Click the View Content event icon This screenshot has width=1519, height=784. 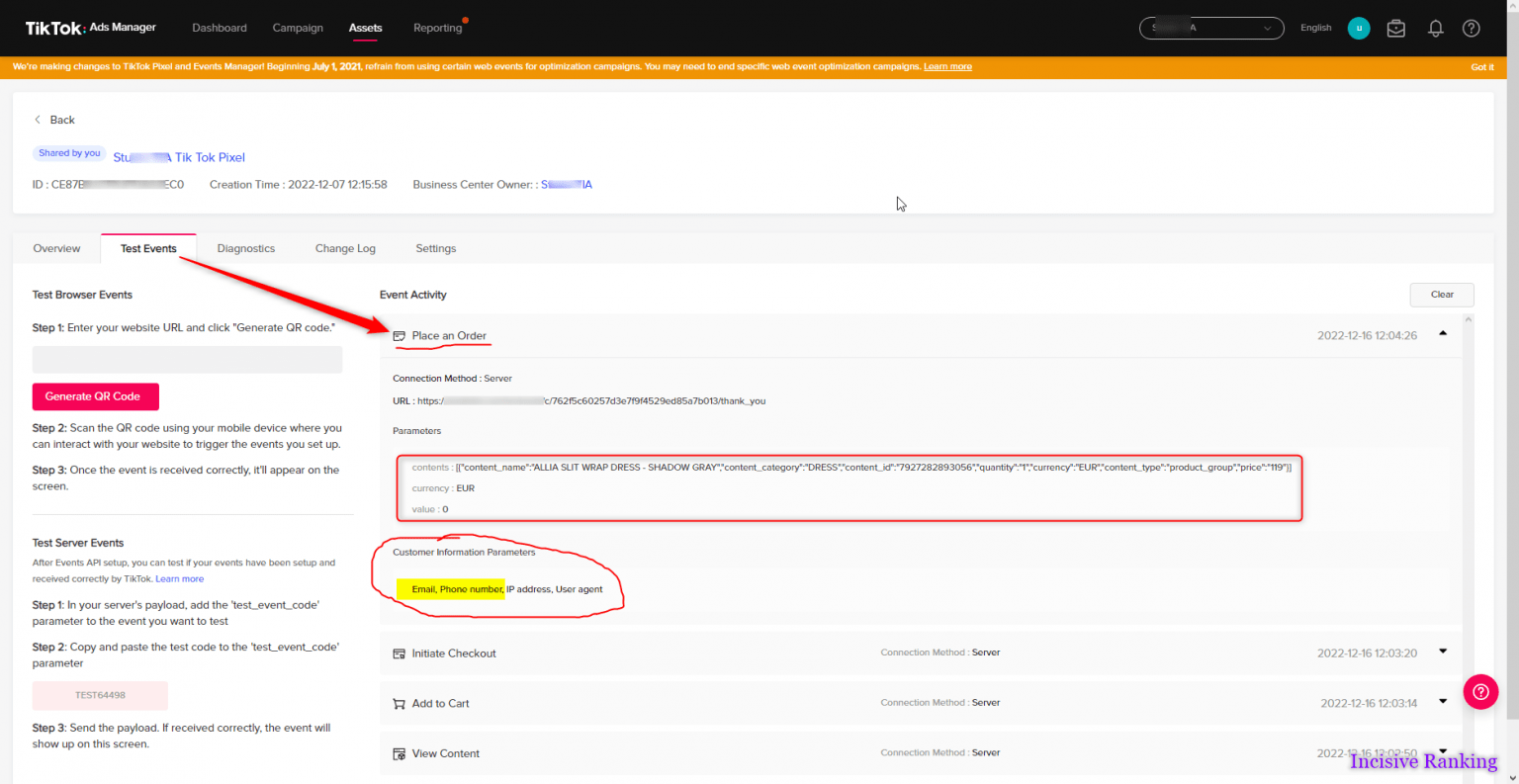coord(399,754)
